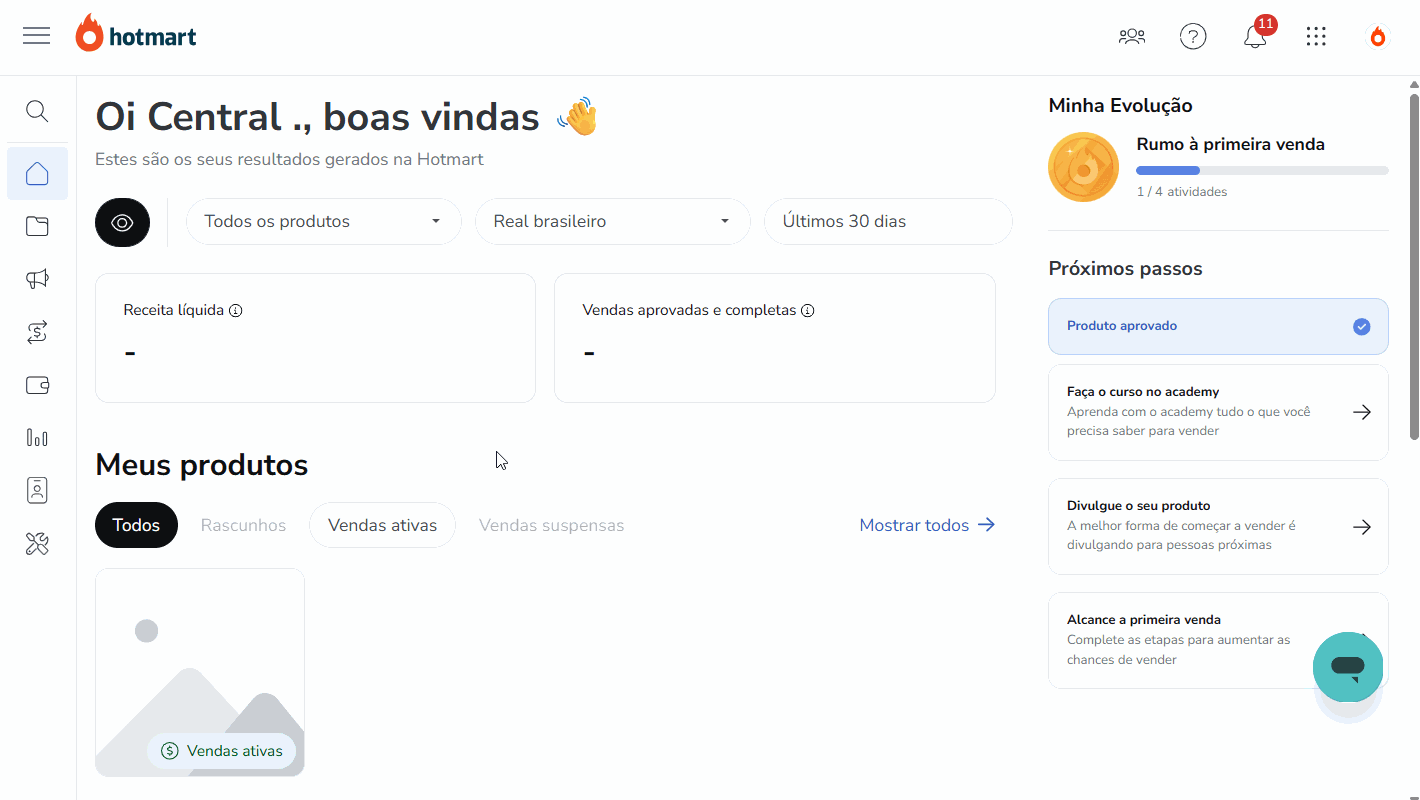Click the right panel vertical scrollbar
This screenshot has width=1420, height=800.
coord(1414,266)
